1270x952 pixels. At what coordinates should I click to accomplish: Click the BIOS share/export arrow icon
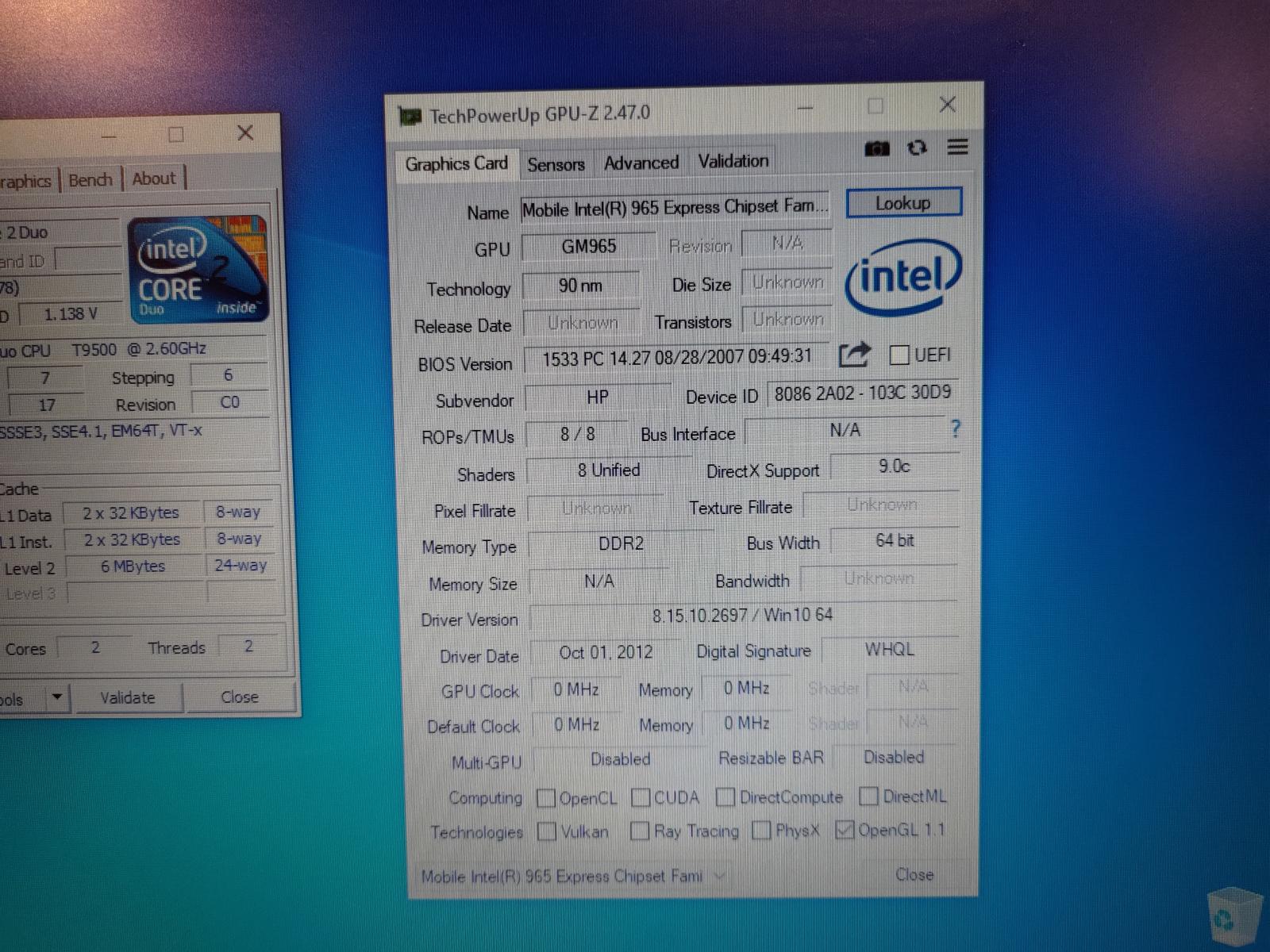[x=855, y=354]
